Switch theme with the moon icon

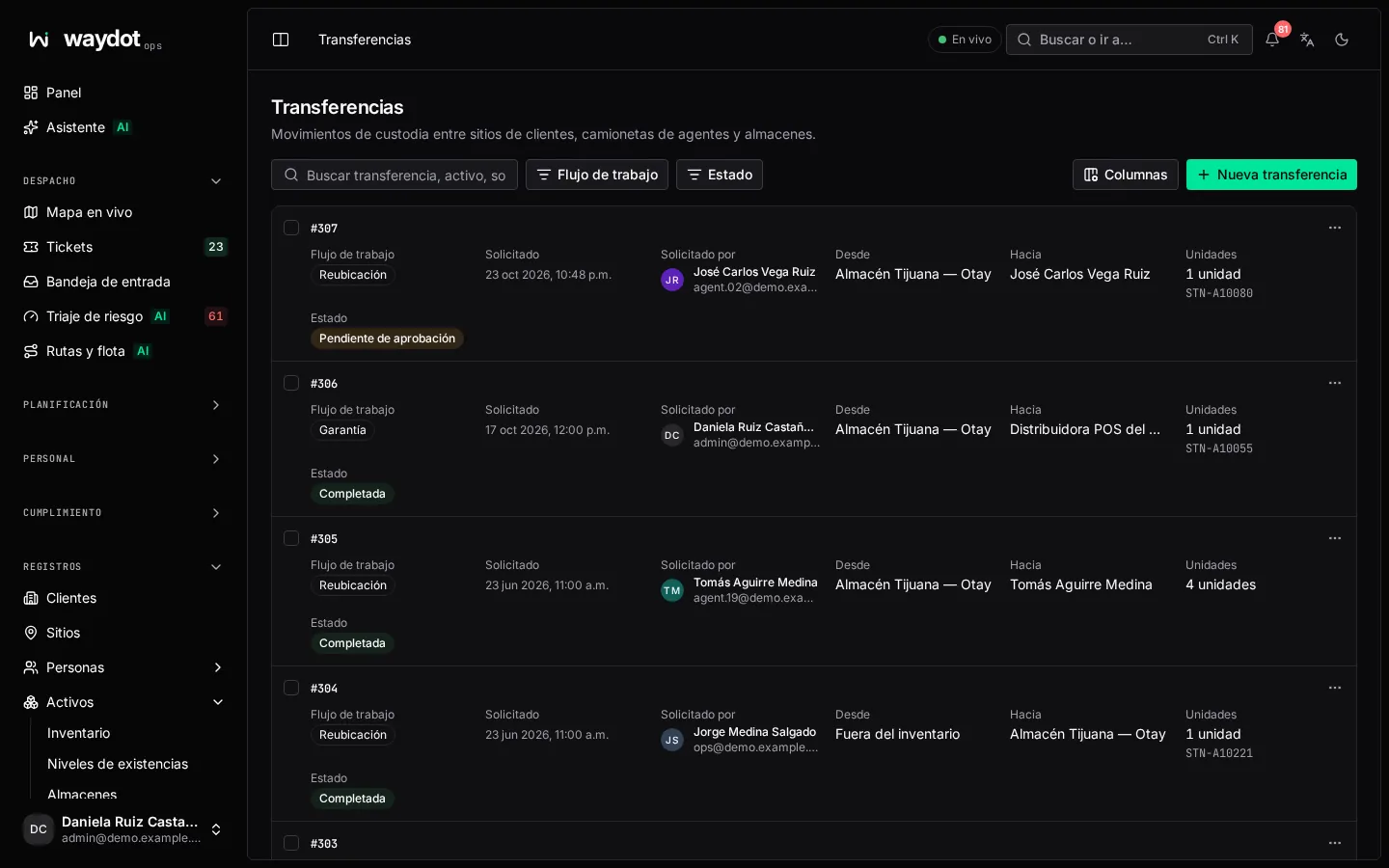click(x=1342, y=40)
